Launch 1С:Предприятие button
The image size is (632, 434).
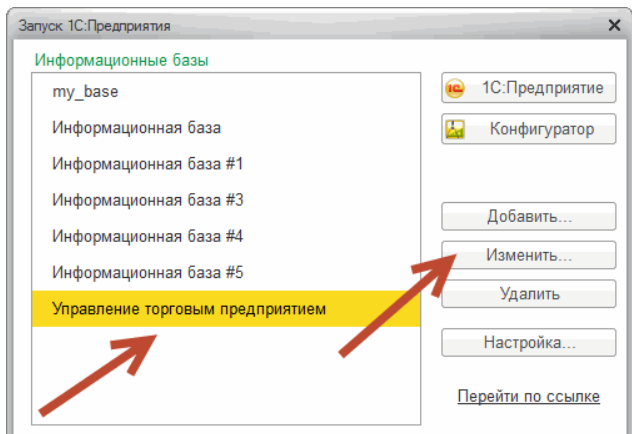pos(528,88)
